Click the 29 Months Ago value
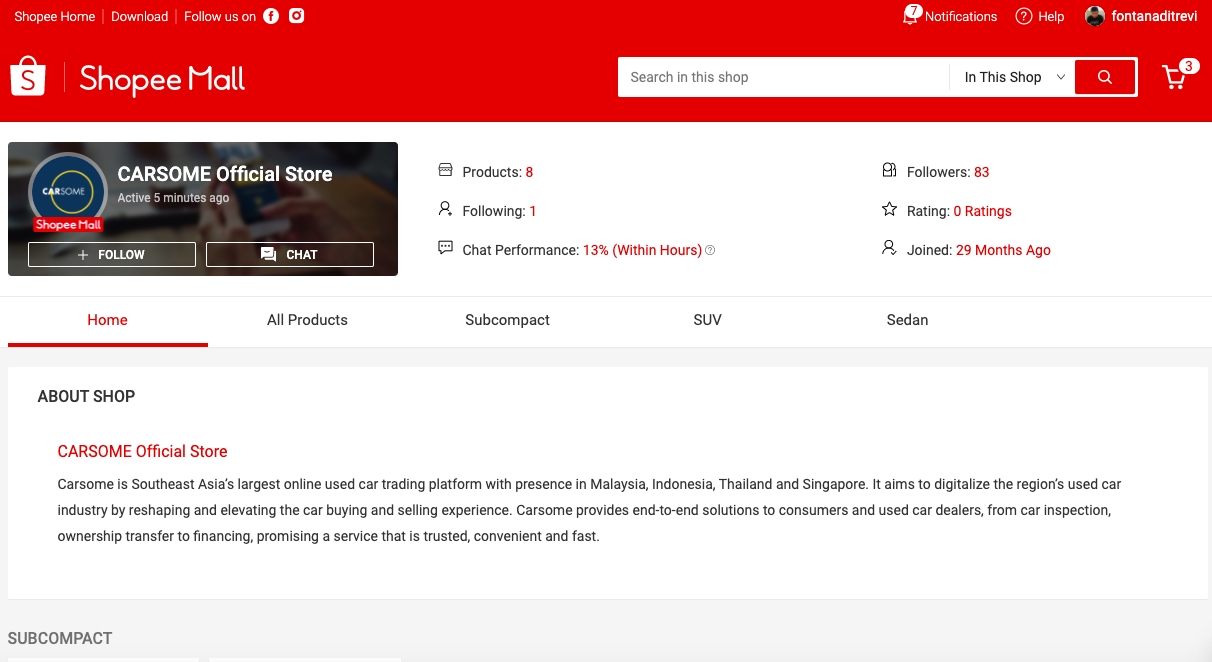 pyautogui.click(x=1003, y=250)
